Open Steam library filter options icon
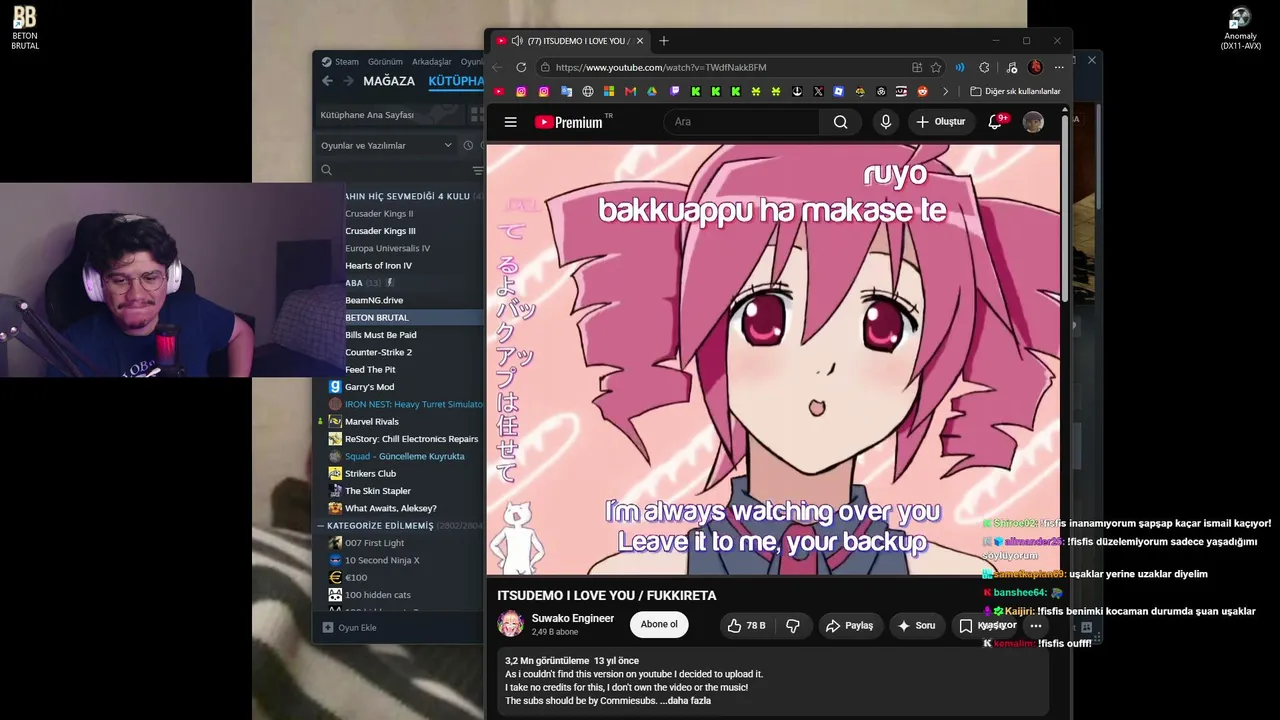The height and width of the screenshot is (720, 1280). coord(477,170)
